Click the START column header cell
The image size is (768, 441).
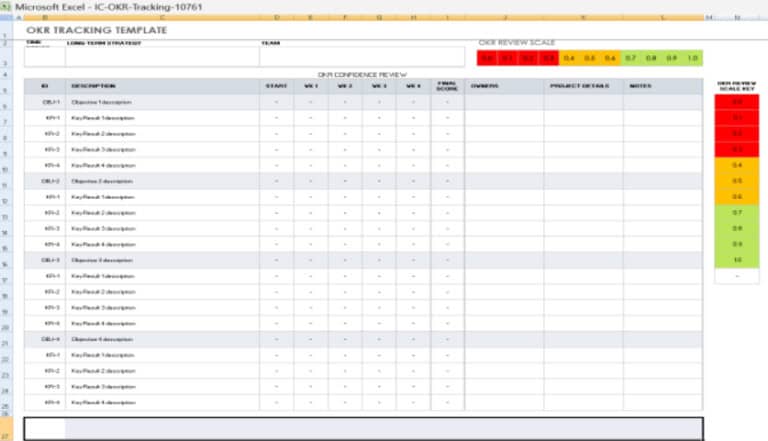click(277, 86)
